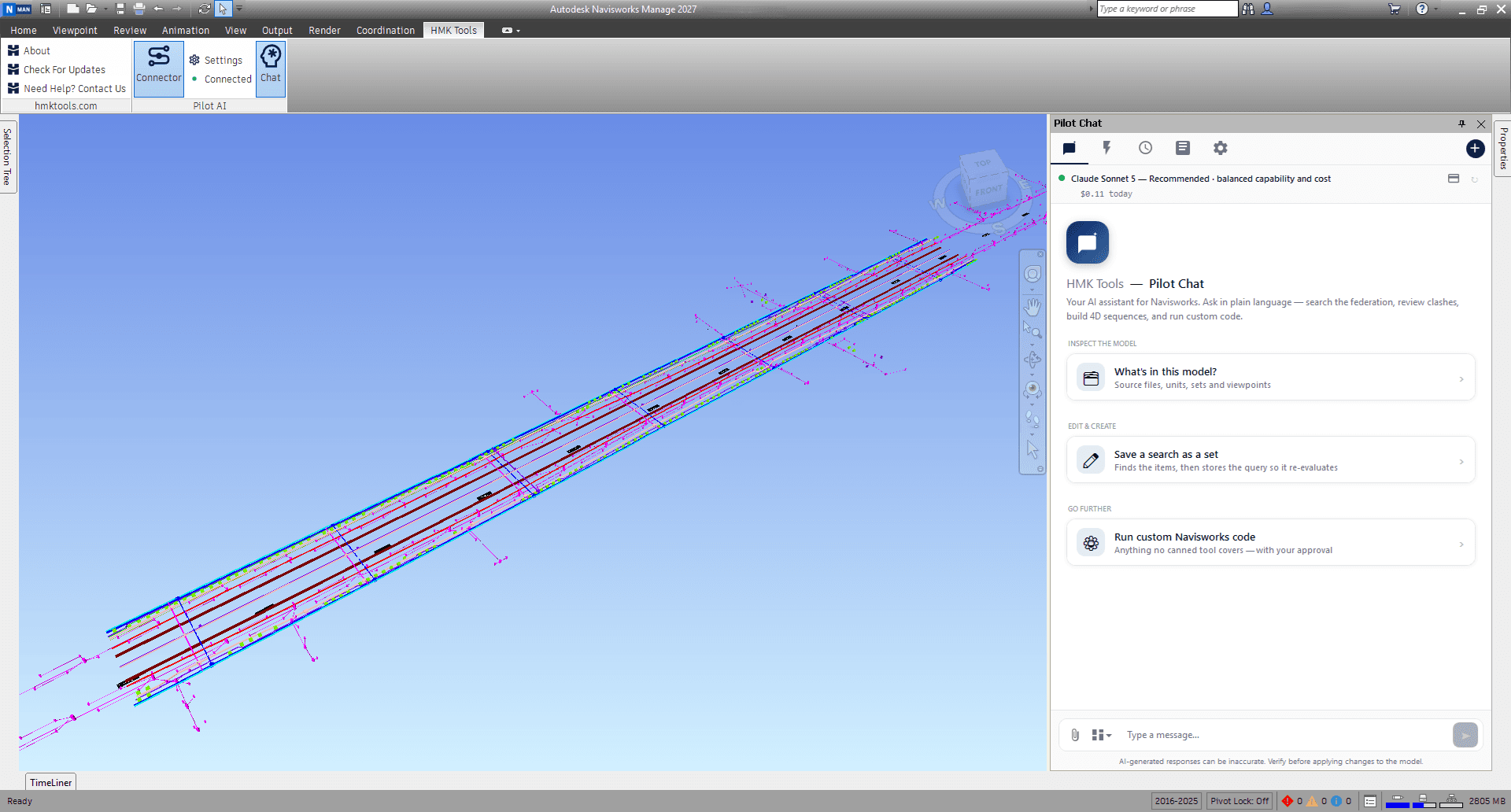The height and width of the screenshot is (812, 1511).
Task: Open the Navisworks application menu button
Action: (x=17, y=9)
